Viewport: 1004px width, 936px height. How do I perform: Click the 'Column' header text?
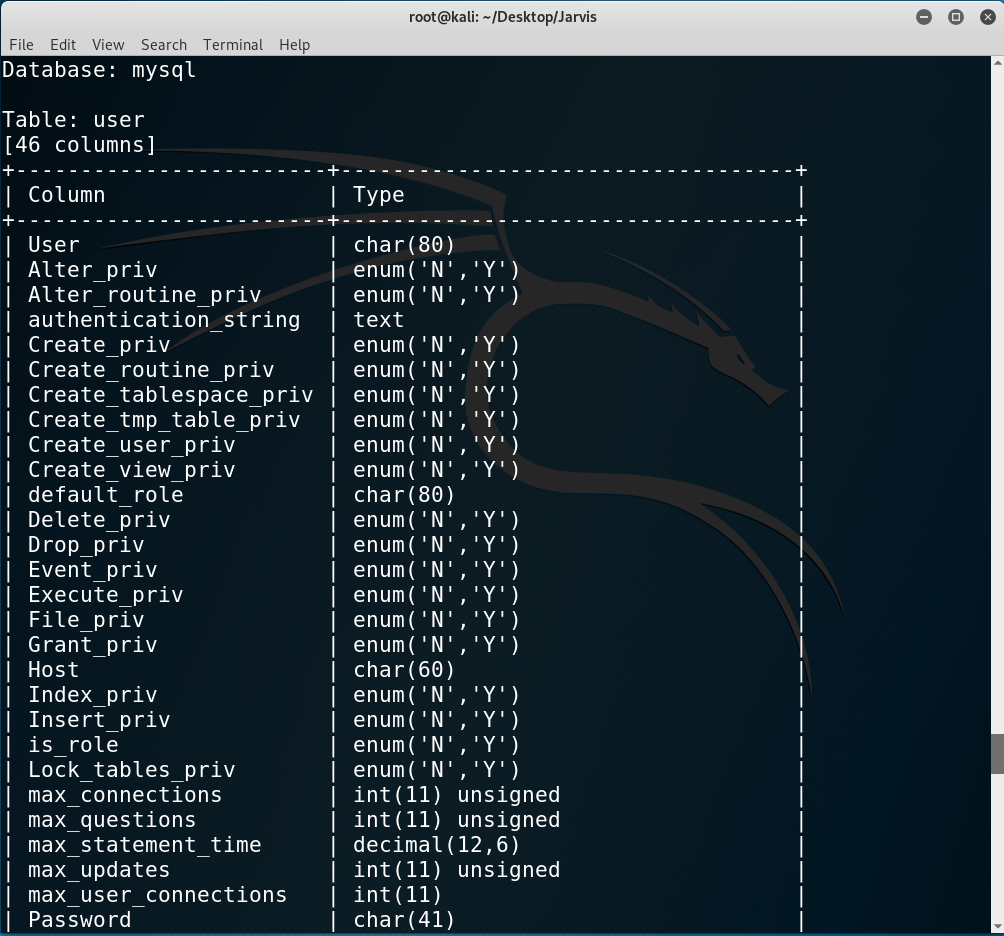[x=67, y=195]
